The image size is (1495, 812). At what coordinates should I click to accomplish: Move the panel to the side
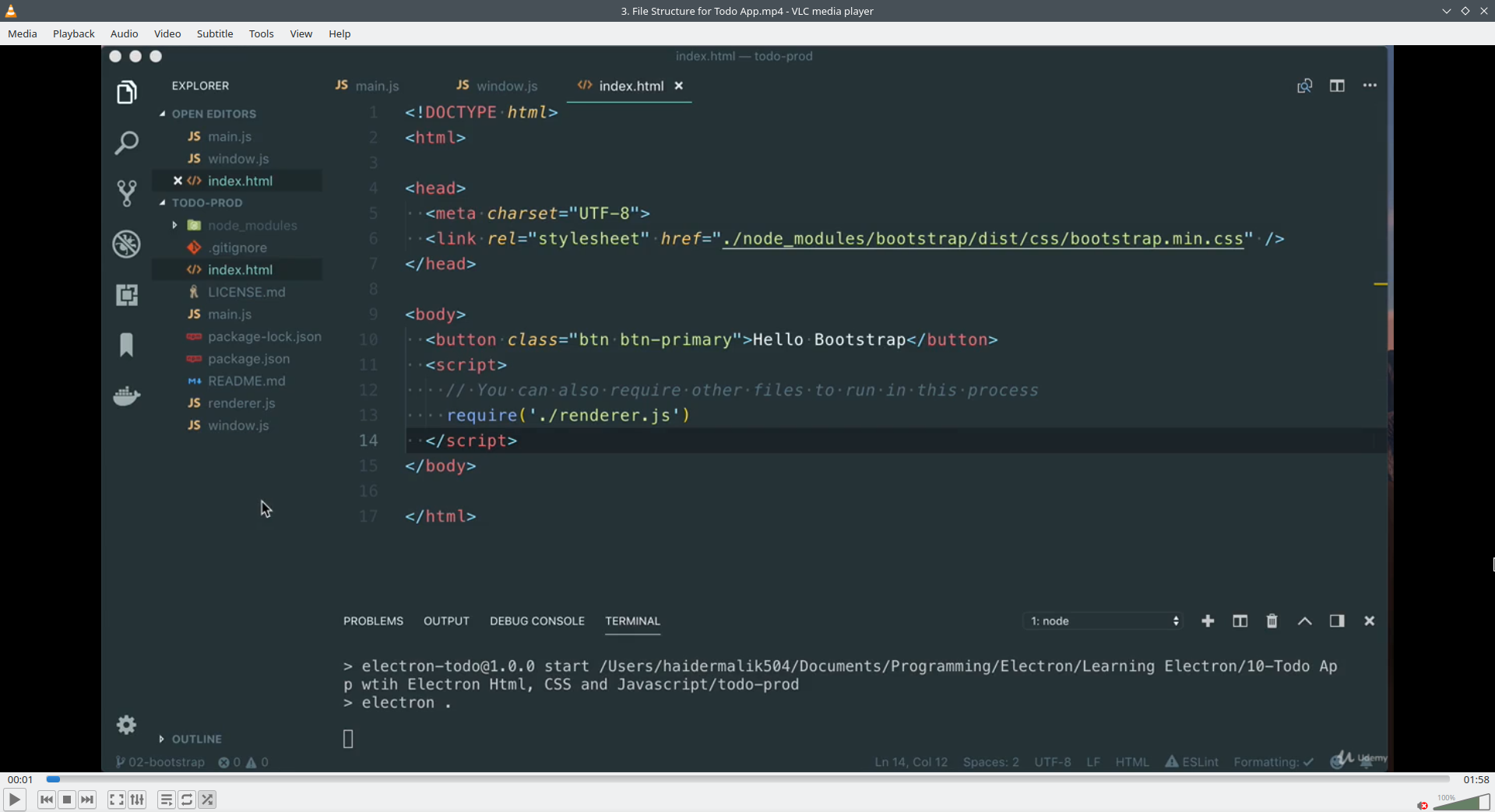[x=1337, y=621]
